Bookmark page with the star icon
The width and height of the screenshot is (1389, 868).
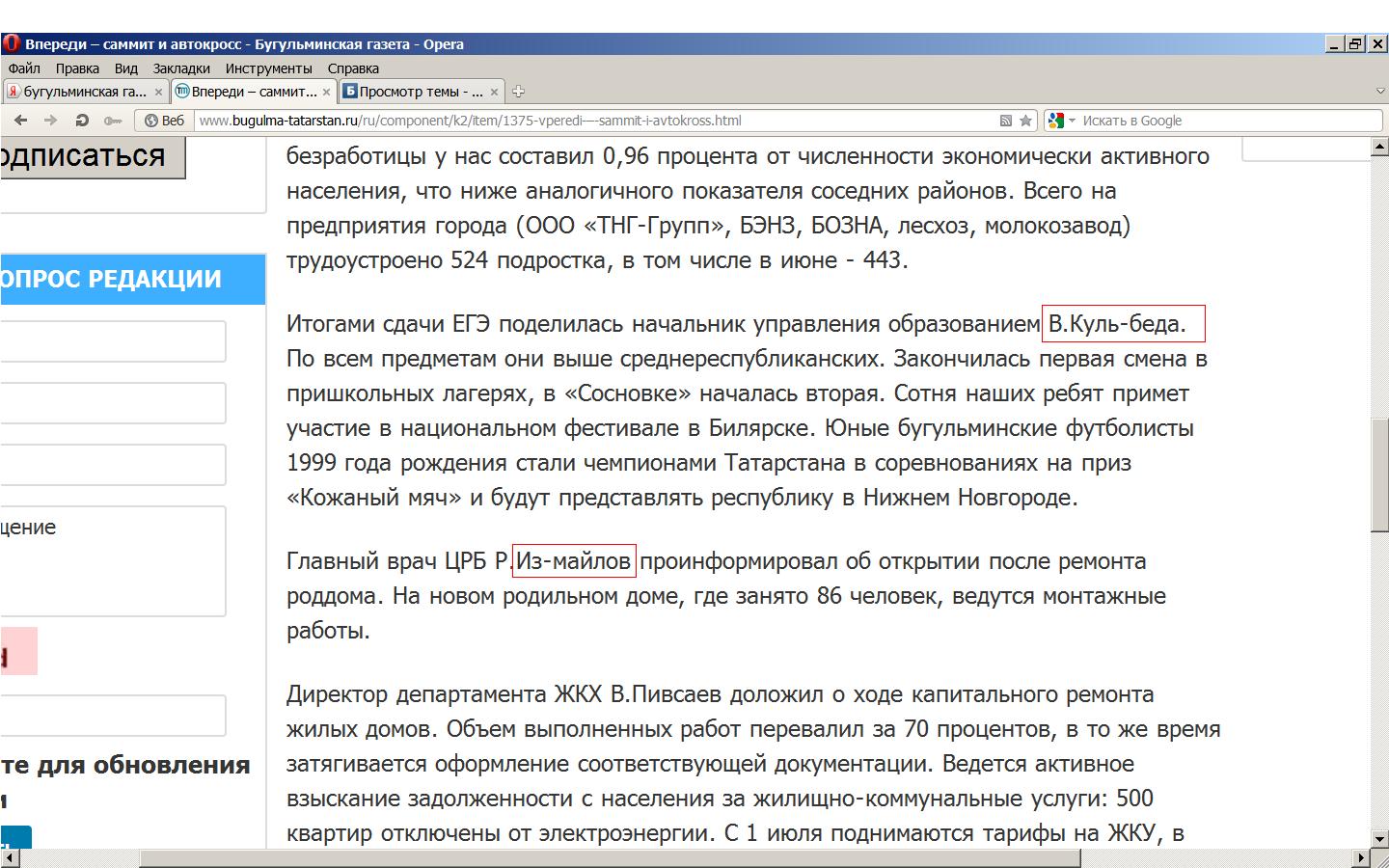(x=1025, y=121)
